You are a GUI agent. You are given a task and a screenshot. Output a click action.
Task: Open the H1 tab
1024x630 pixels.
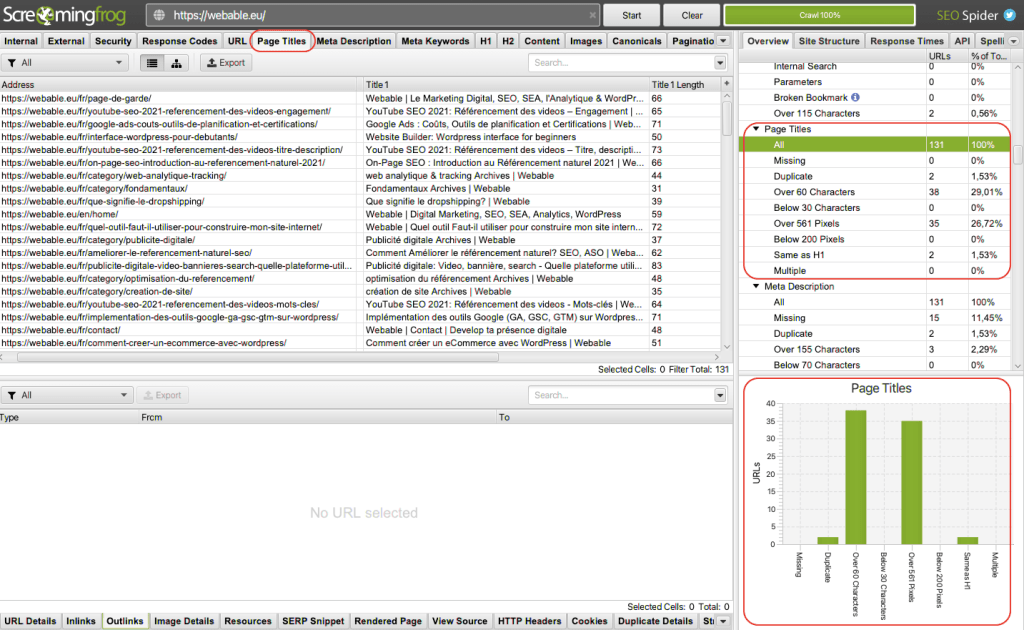485,40
